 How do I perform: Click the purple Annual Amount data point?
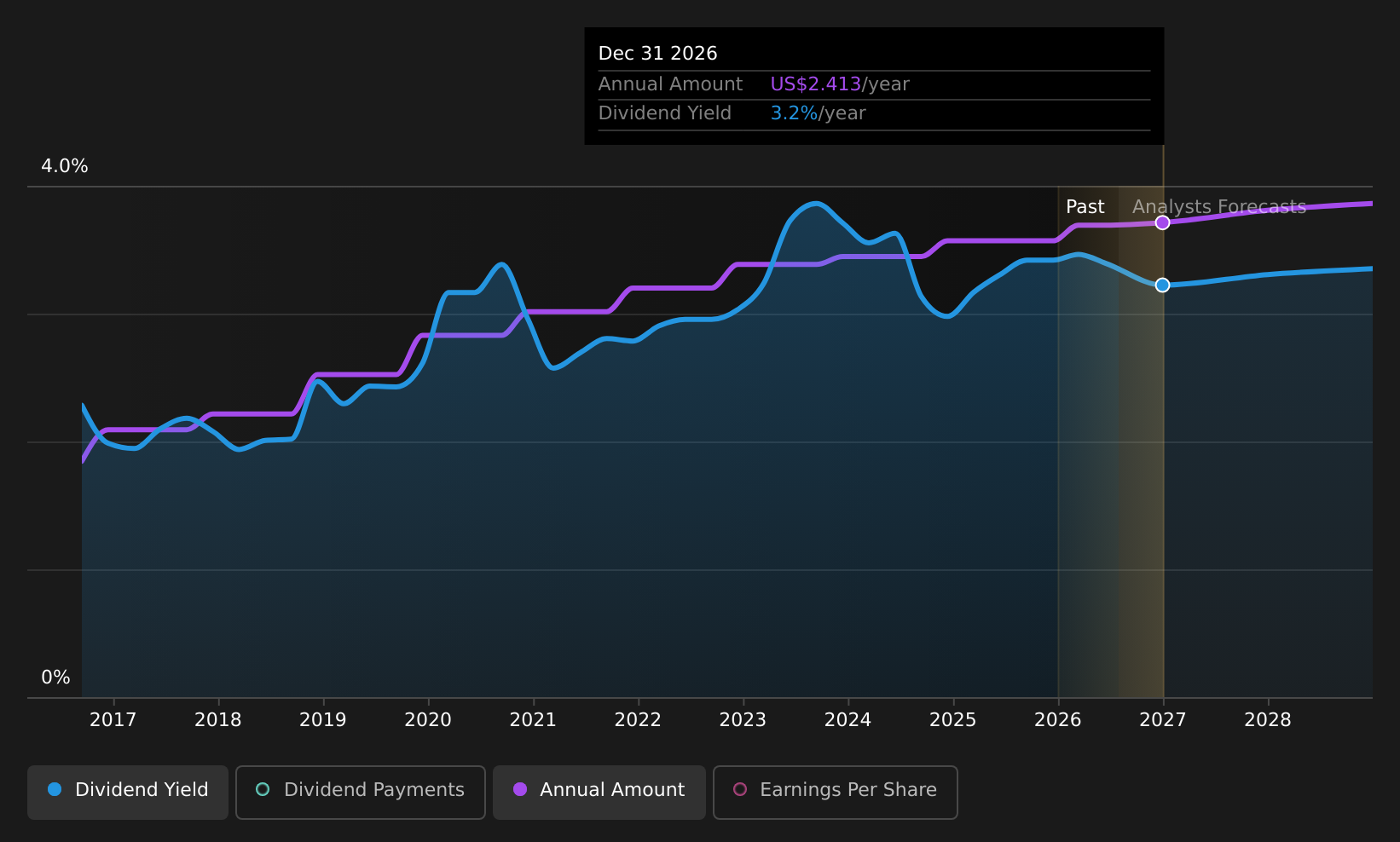point(1162,222)
